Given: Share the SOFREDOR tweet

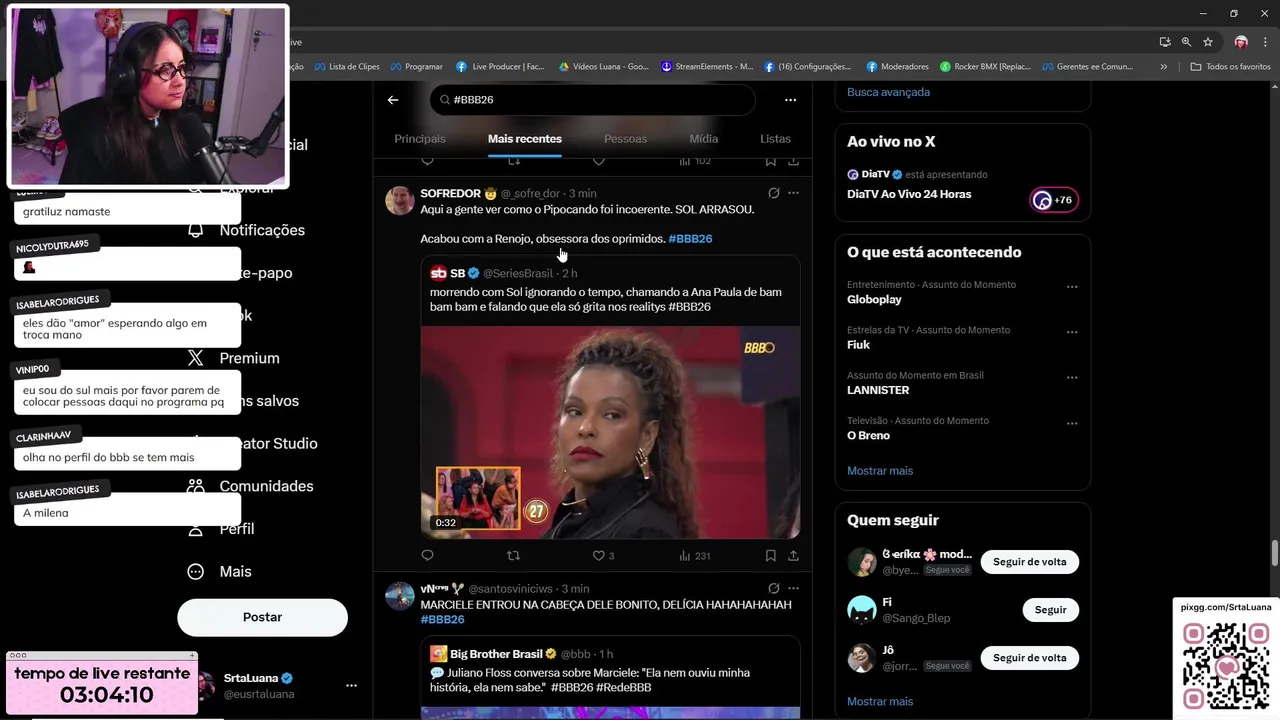Looking at the screenshot, I should click(793, 556).
